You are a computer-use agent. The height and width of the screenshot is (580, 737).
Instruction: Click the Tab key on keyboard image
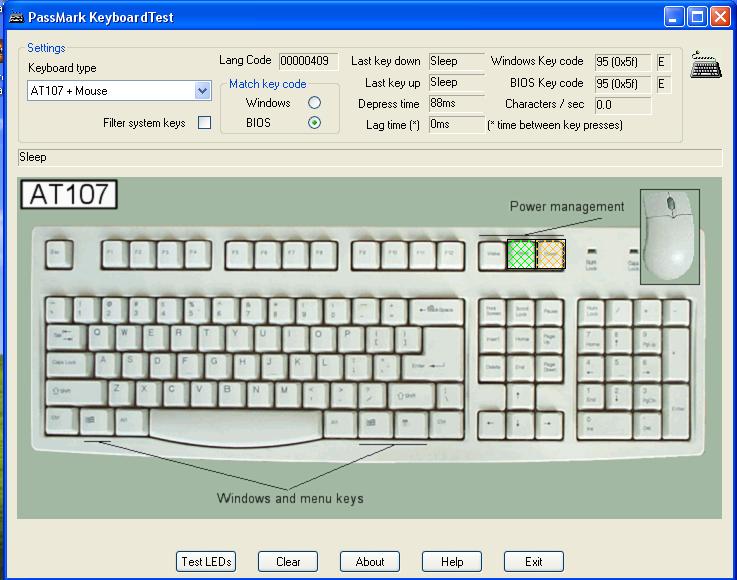click(x=66, y=338)
